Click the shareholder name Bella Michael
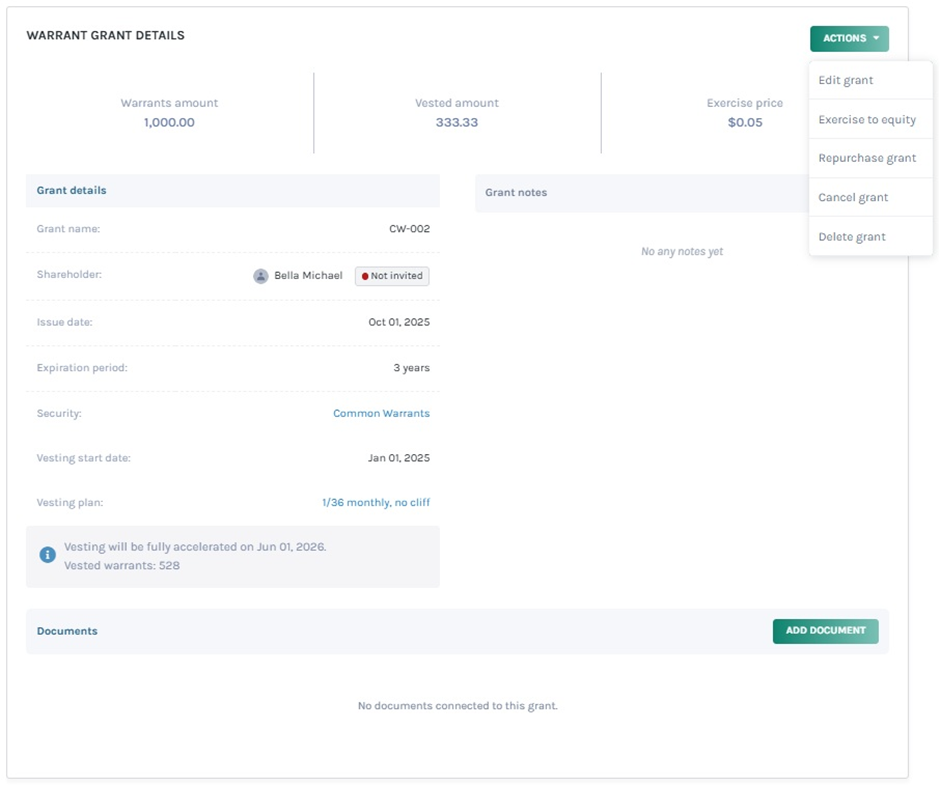Screen dimensions: 940x786 pos(308,276)
